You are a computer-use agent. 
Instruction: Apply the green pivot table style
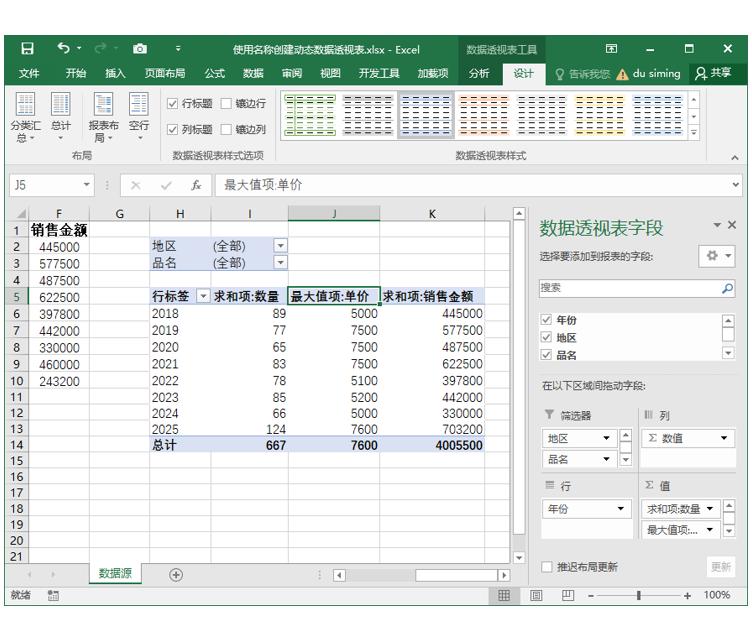[x=310, y=115]
